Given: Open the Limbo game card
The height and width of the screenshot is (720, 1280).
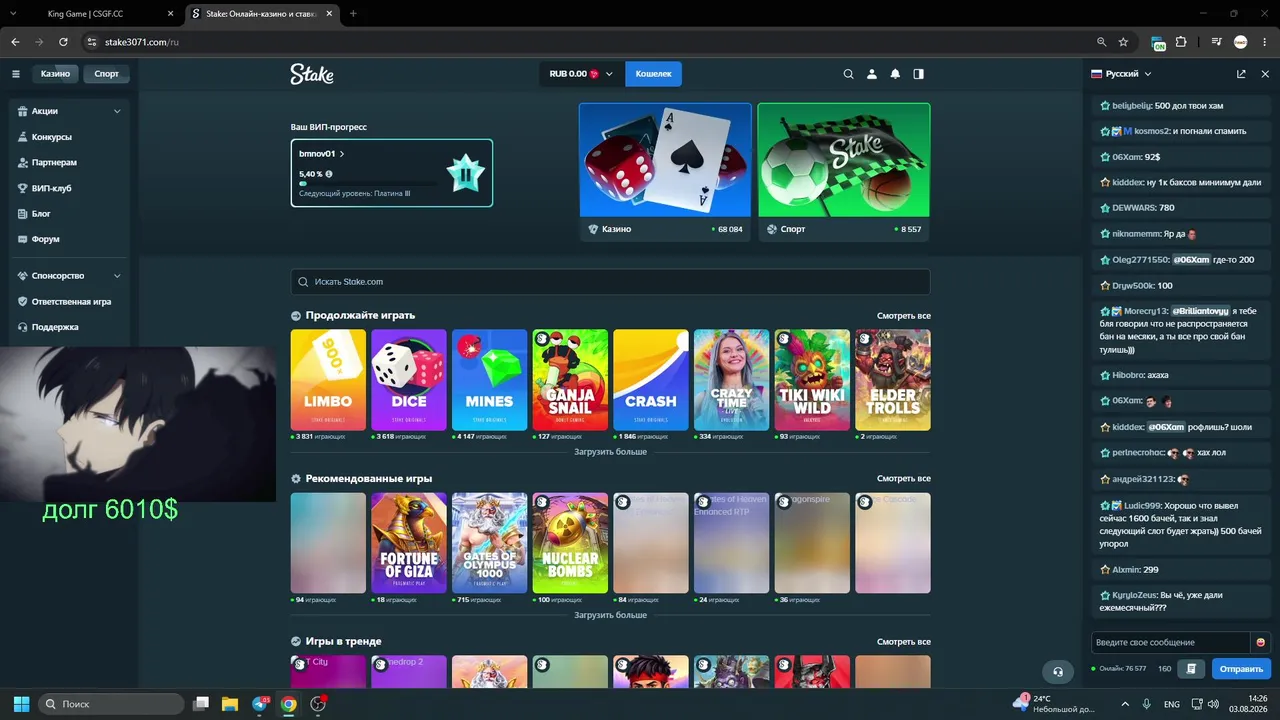Looking at the screenshot, I should 328,380.
